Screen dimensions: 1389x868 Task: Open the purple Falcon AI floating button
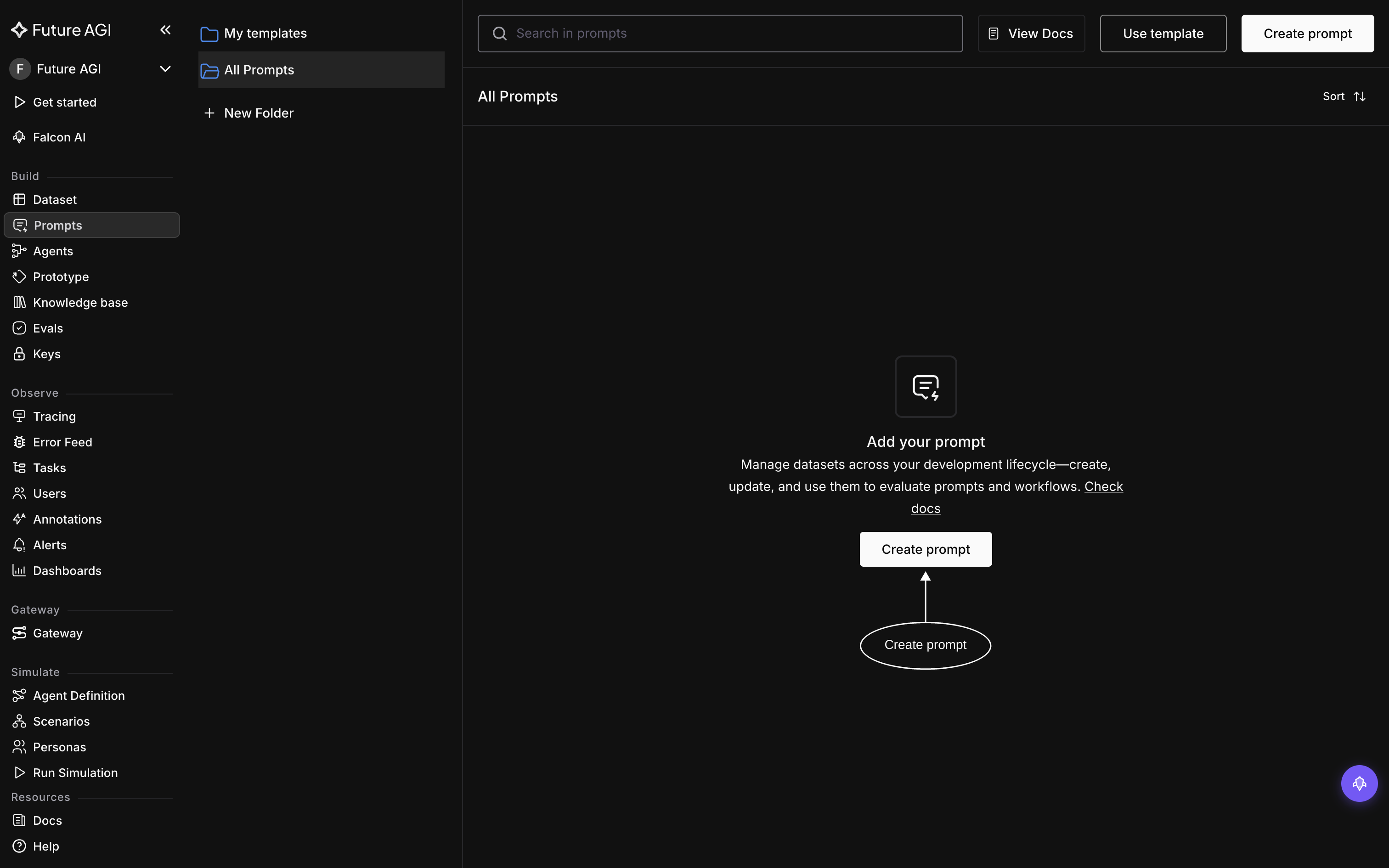pyautogui.click(x=1359, y=783)
